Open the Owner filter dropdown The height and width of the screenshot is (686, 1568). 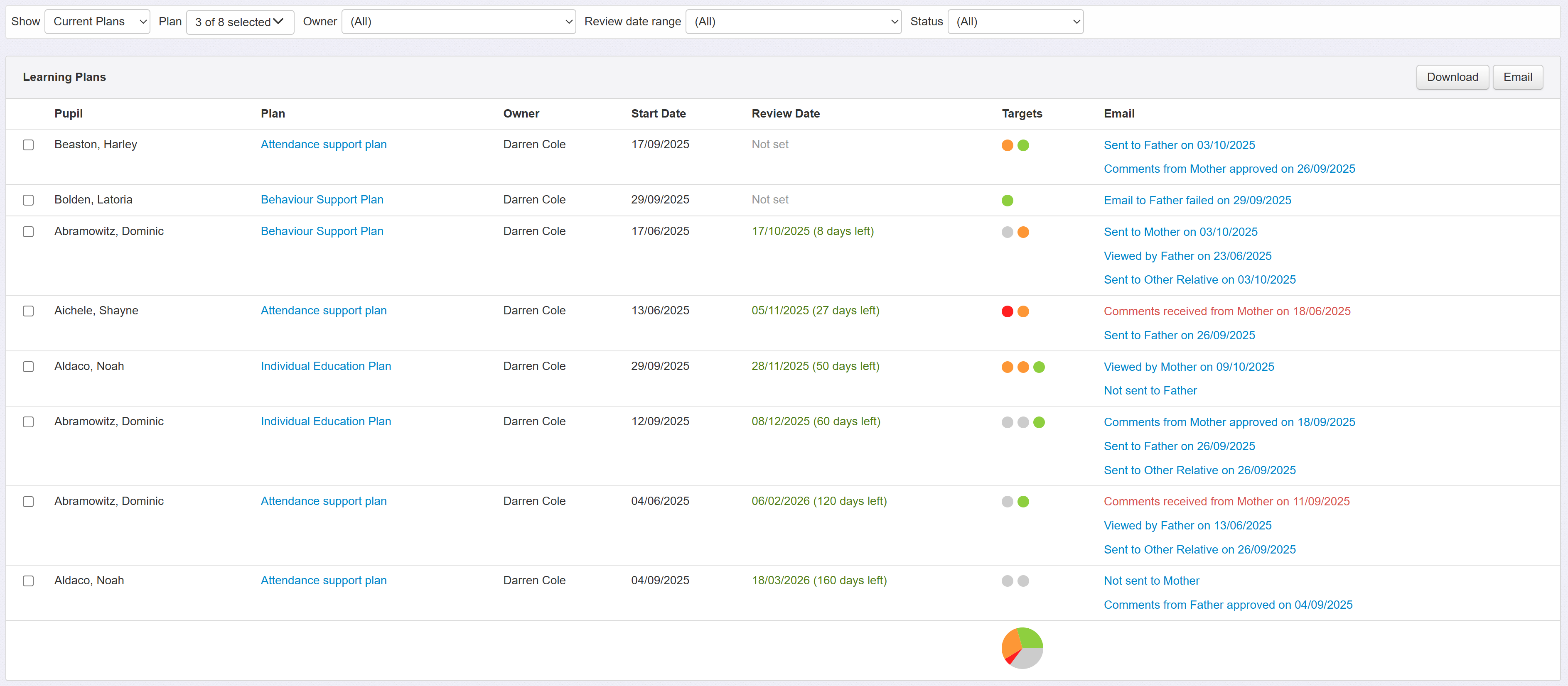pyautogui.click(x=458, y=22)
